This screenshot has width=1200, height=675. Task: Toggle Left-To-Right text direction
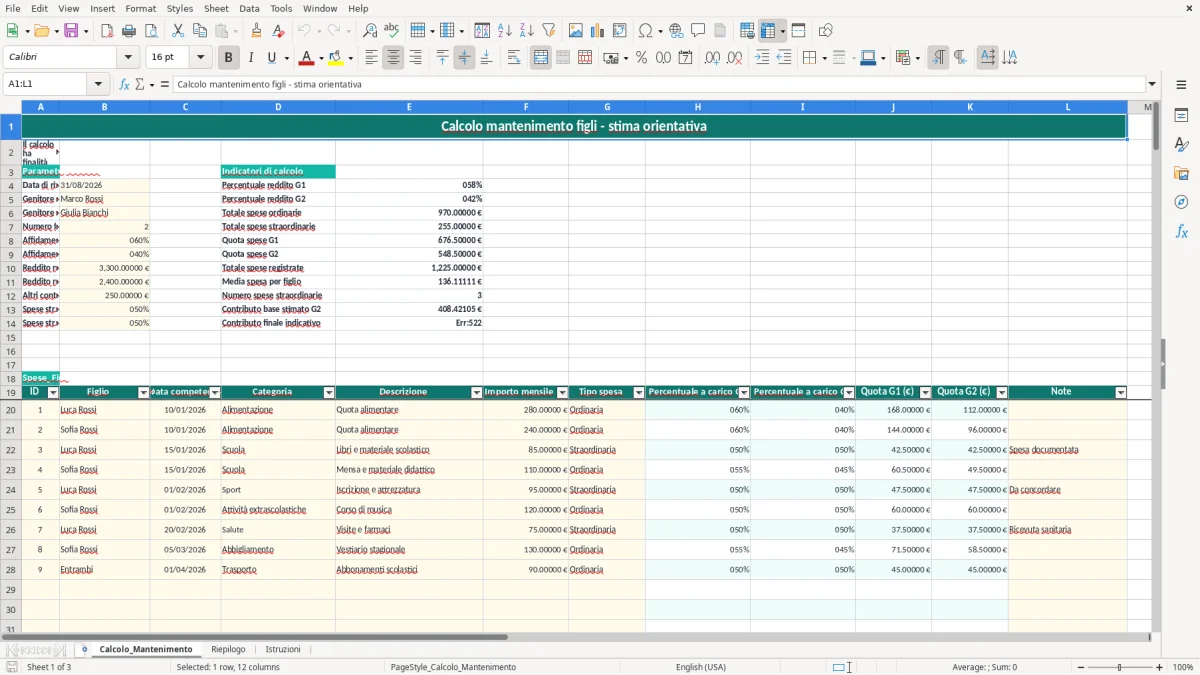click(x=938, y=58)
